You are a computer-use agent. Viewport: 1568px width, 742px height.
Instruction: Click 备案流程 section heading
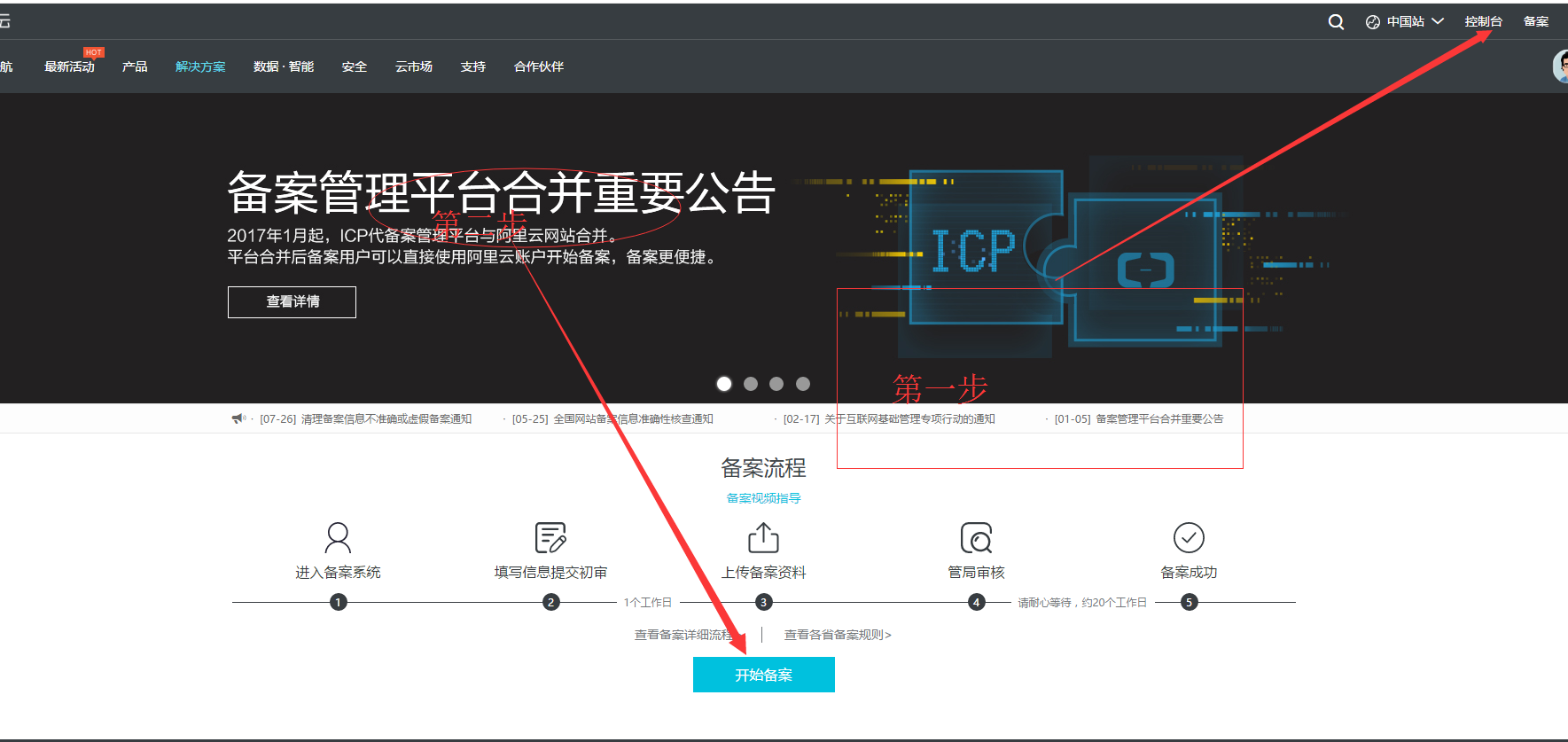[x=763, y=468]
